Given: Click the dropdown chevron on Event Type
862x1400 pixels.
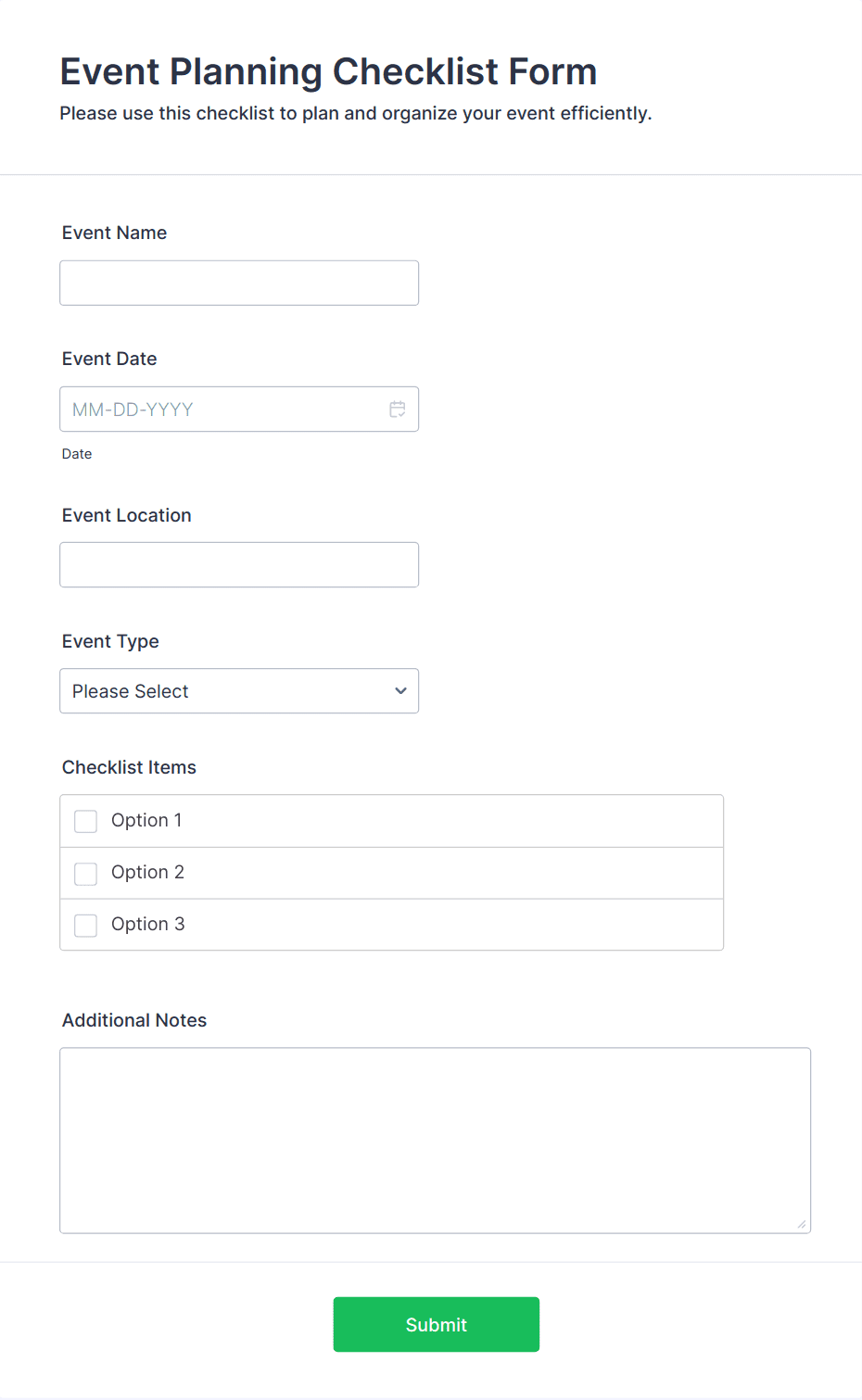Looking at the screenshot, I should pyautogui.click(x=400, y=690).
